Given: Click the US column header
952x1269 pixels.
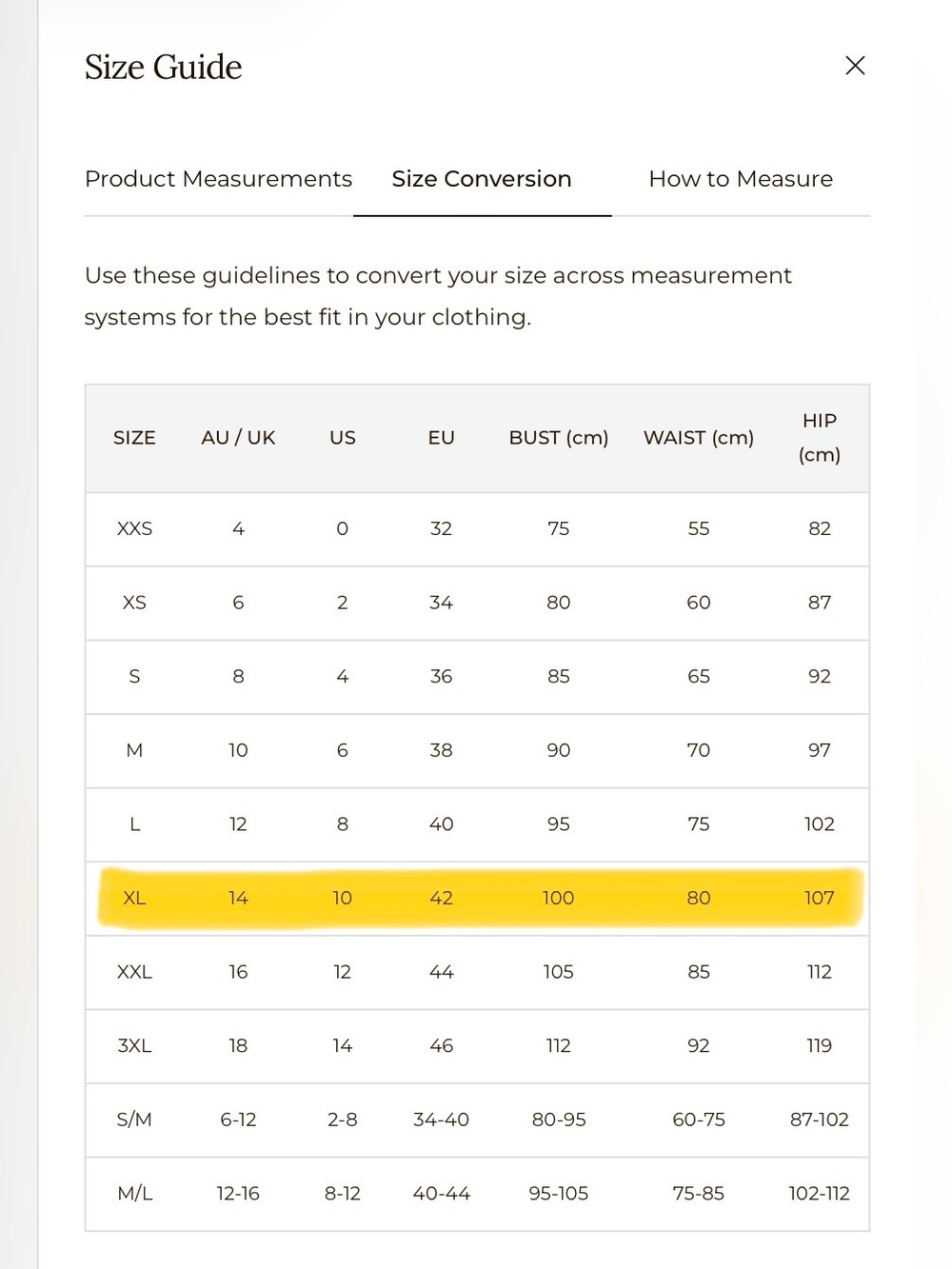Looking at the screenshot, I should click(x=343, y=438).
